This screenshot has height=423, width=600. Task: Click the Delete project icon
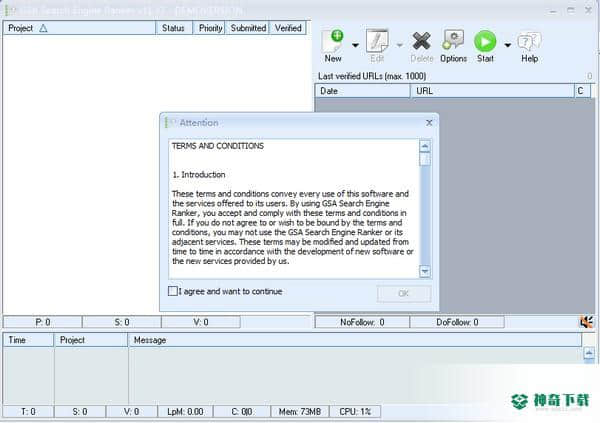[x=421, y=41]
